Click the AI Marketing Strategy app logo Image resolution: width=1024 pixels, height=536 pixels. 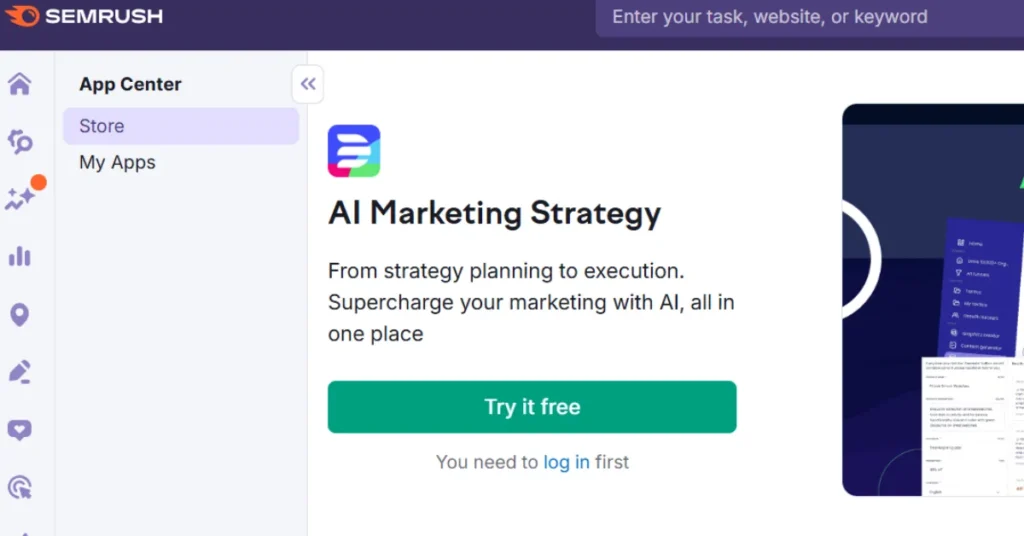[354, 151]
